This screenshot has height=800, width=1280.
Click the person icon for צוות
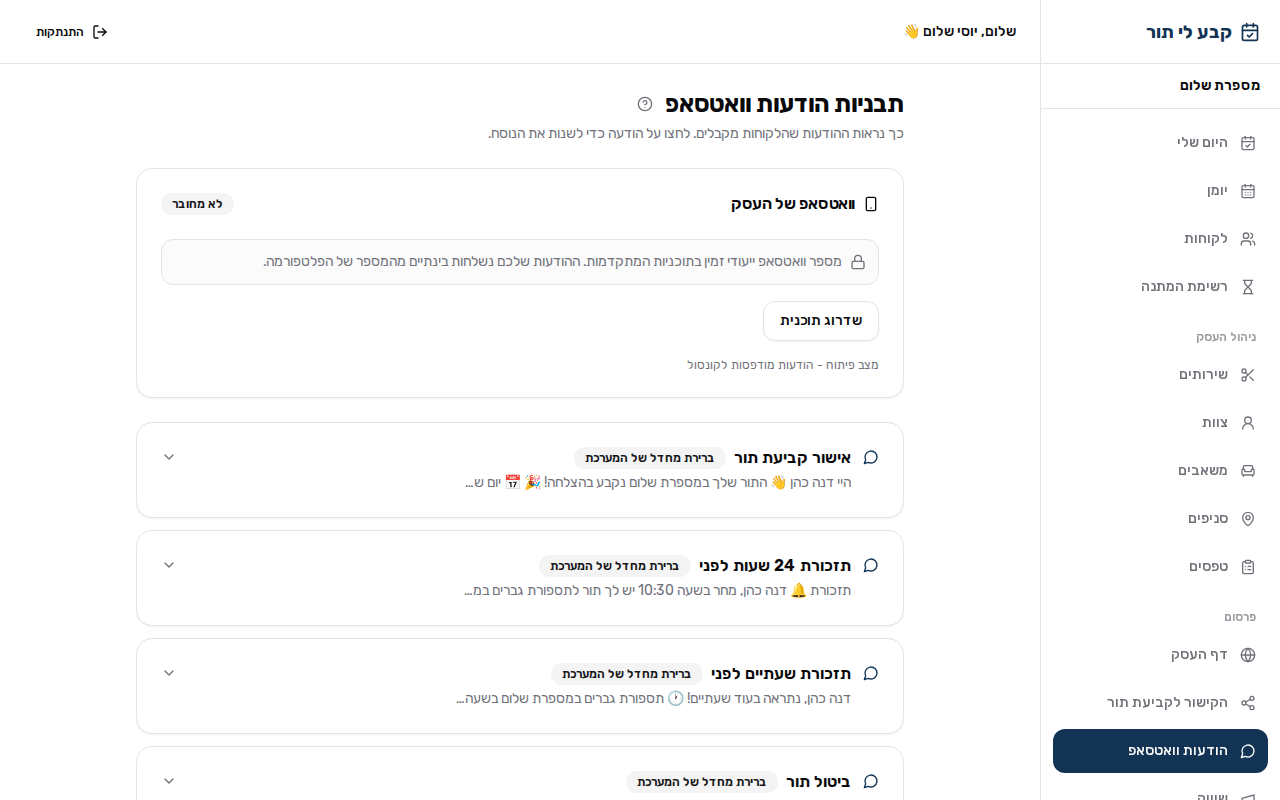tap(1248, 423)
